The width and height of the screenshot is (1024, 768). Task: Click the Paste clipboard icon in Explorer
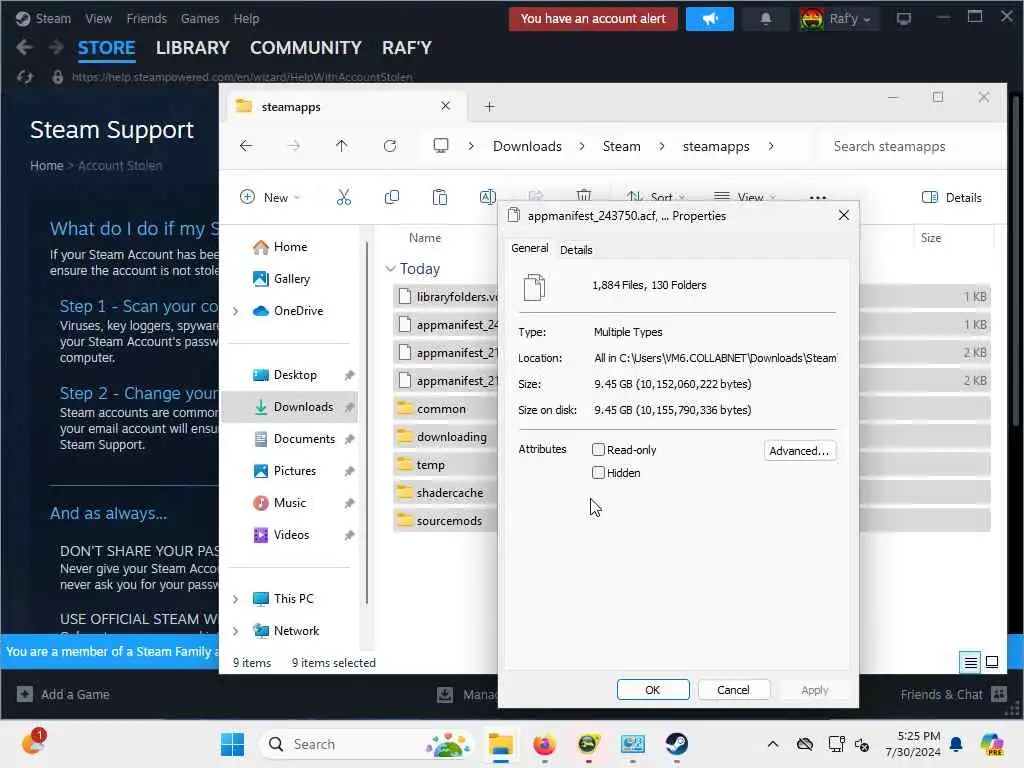click(x=440, y=197)
